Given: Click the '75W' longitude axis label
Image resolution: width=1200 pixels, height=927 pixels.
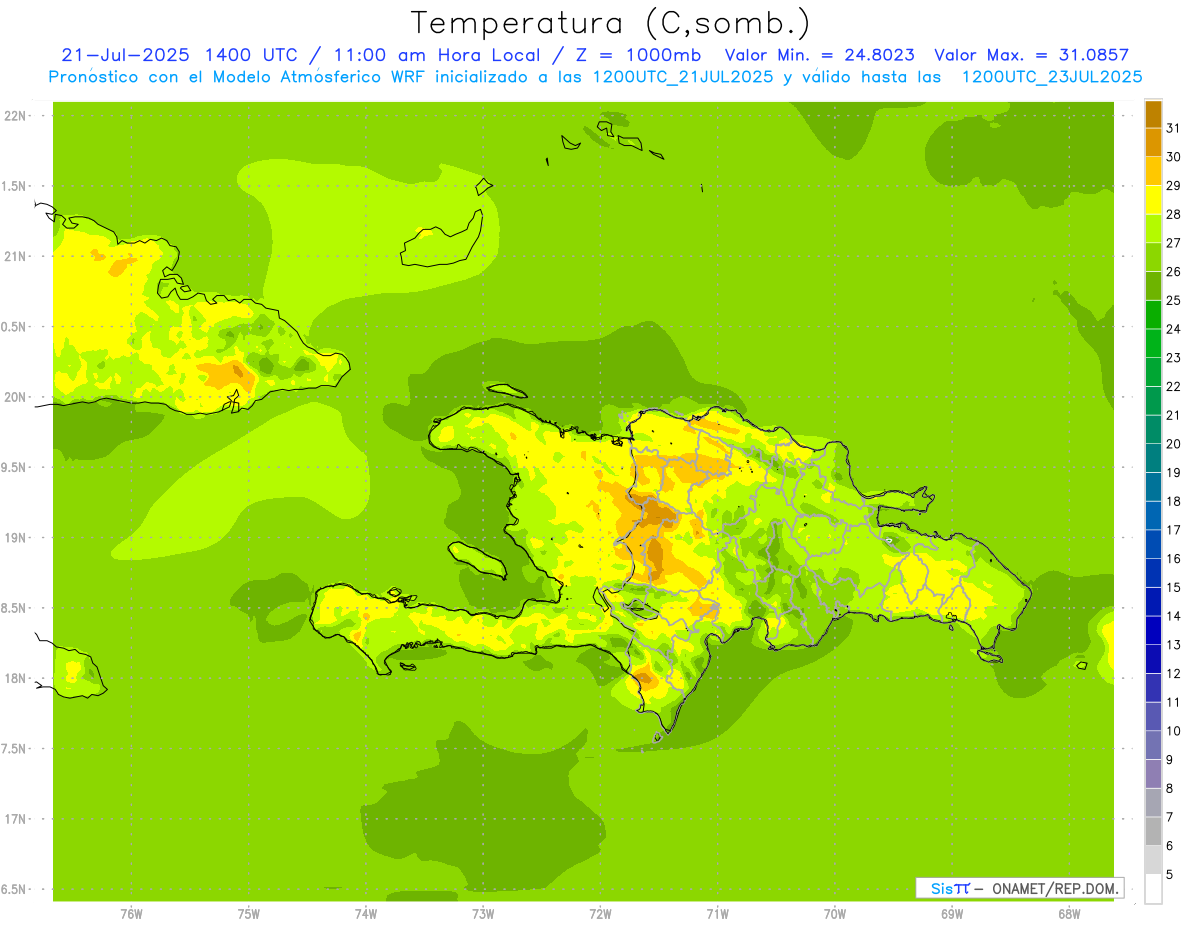Looking at the screenshot, I should [248, 913].
